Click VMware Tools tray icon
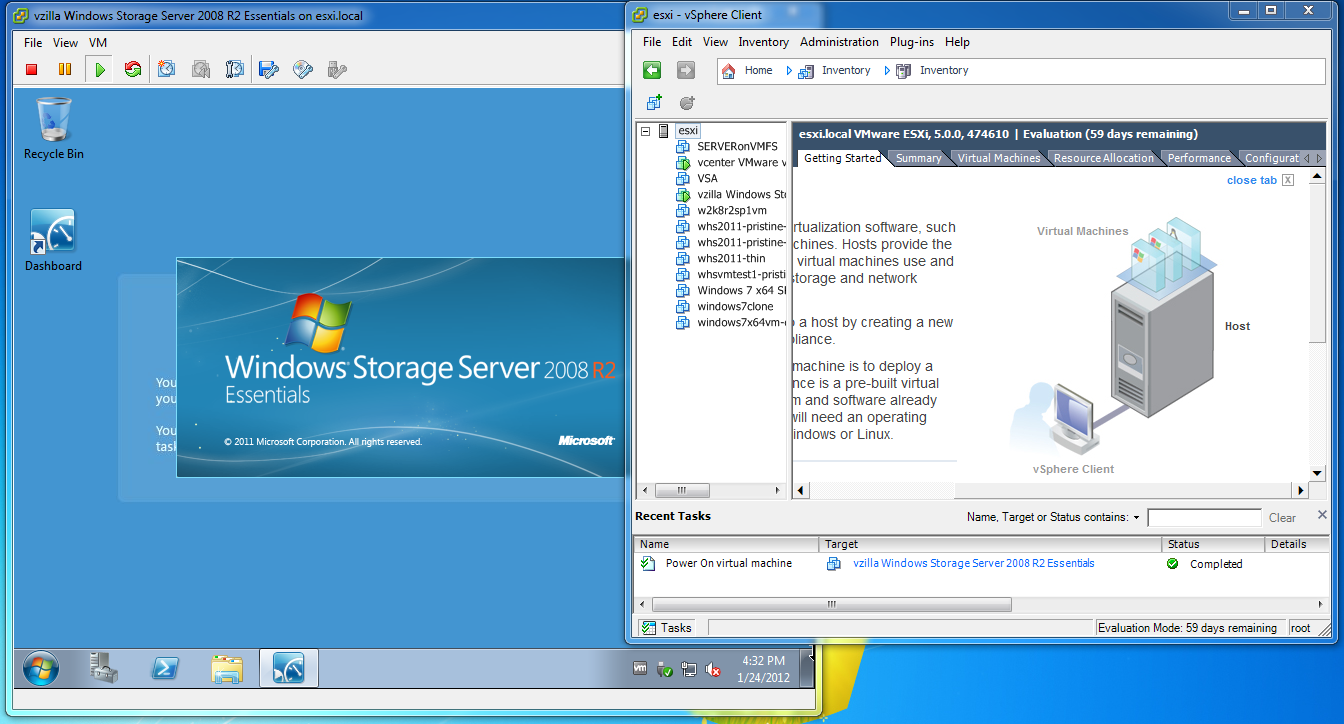 tap(641, 669)
